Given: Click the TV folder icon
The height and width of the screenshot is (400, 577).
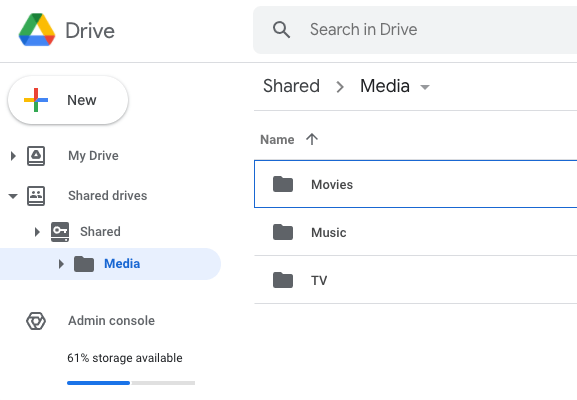Looking at the screenshot, I should click(283, 280).
